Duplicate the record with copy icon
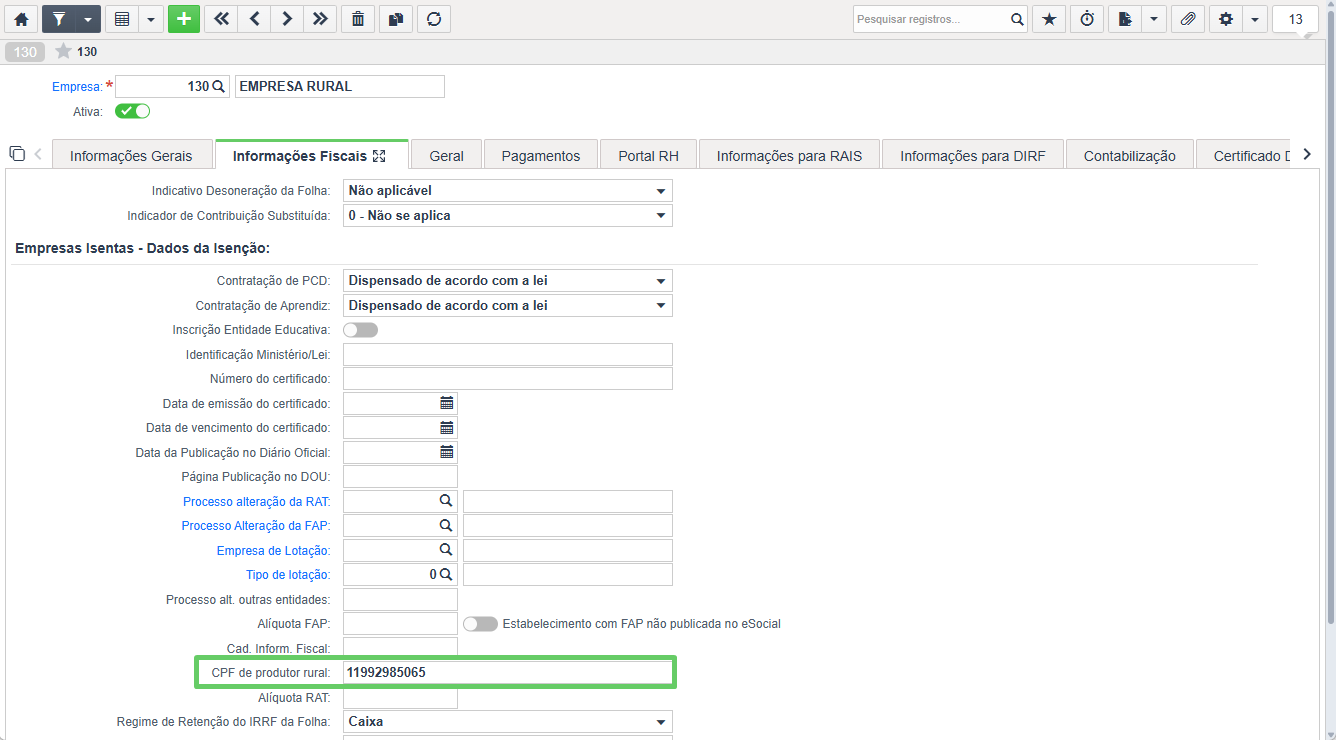1336x740 pixels. tap(395, 19)
